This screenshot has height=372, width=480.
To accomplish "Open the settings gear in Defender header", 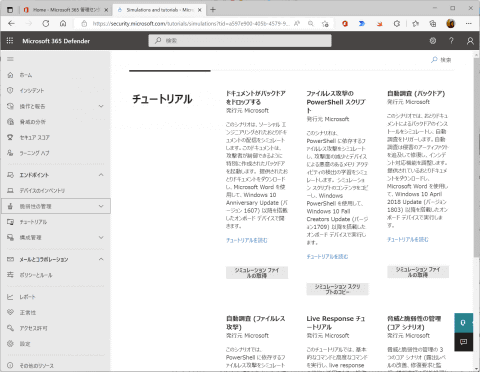I will tap(433, 41).
